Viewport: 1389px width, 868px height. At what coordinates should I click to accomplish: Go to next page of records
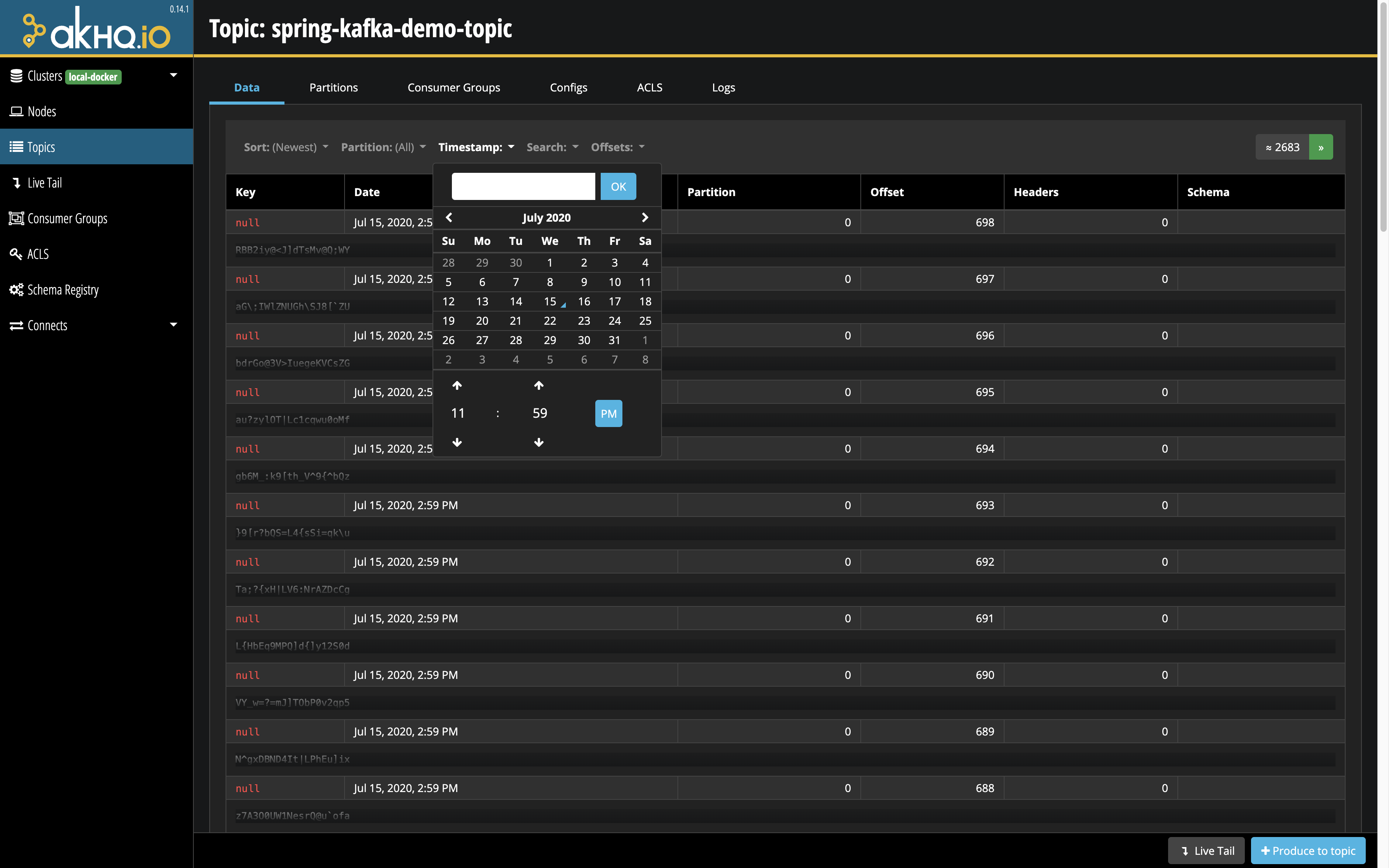point(1321,148)
